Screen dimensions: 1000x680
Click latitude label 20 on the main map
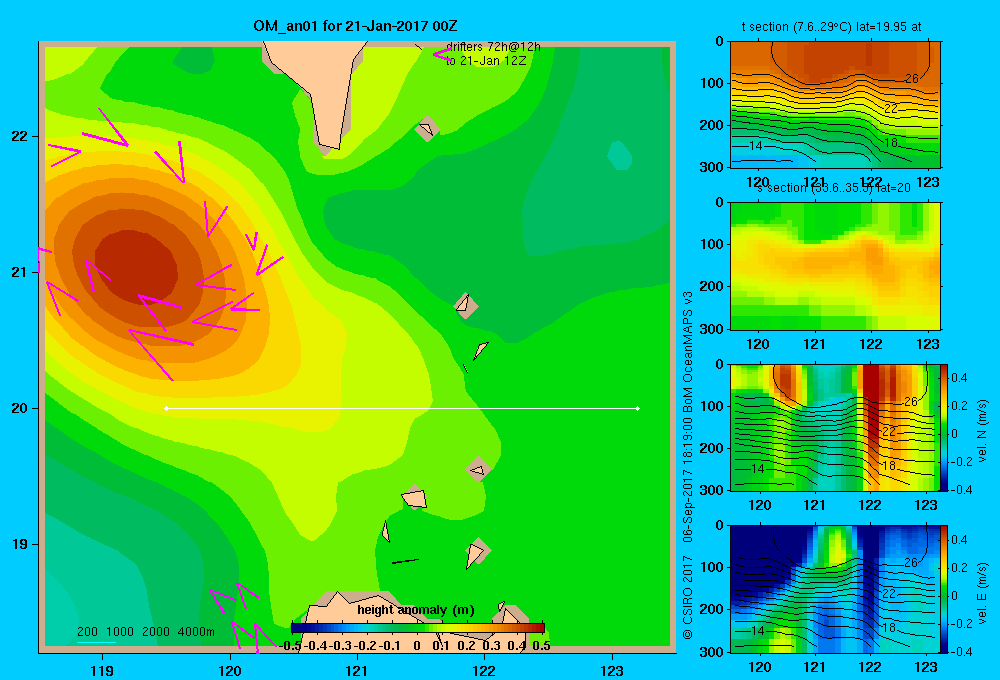(x=20, y=408)
